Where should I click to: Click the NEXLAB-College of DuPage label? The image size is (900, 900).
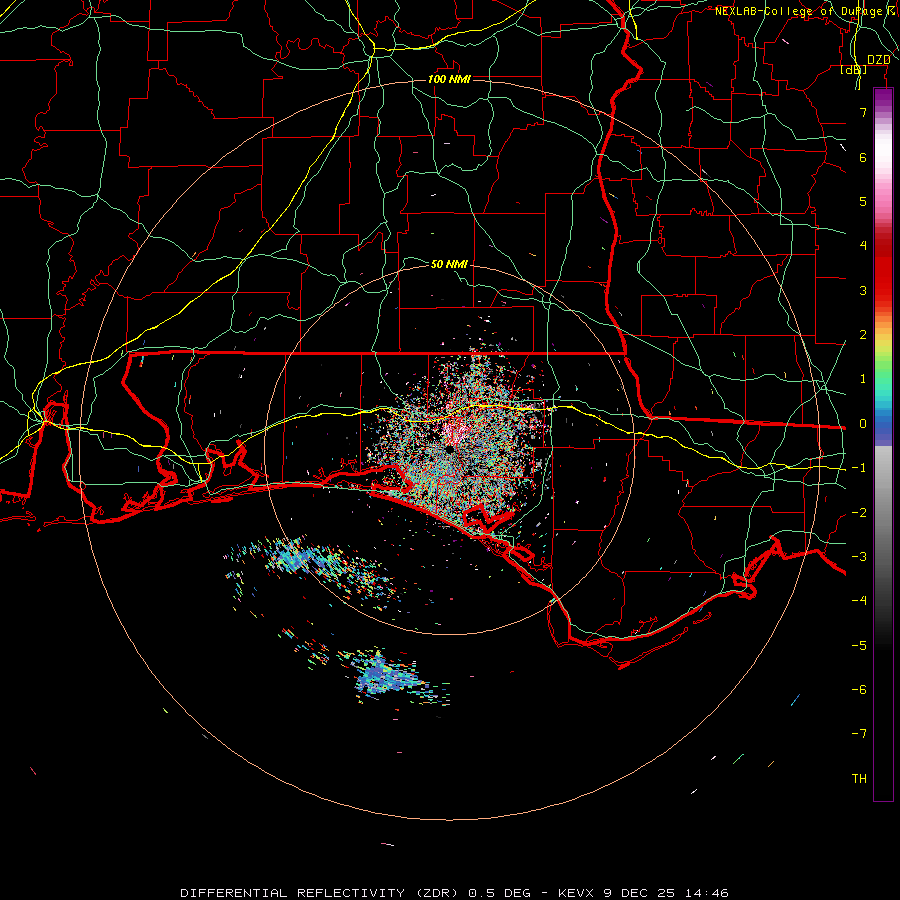(x=806, y=11)
